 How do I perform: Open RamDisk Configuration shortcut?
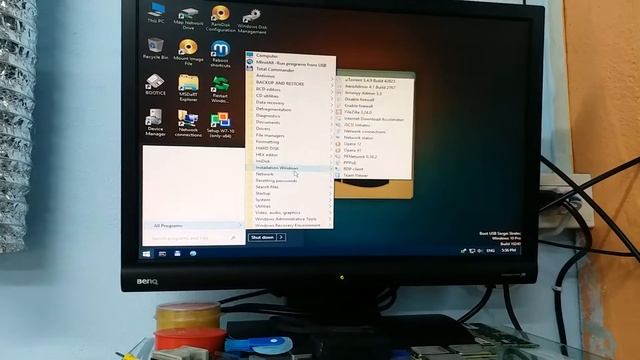(x=220, y=18)
